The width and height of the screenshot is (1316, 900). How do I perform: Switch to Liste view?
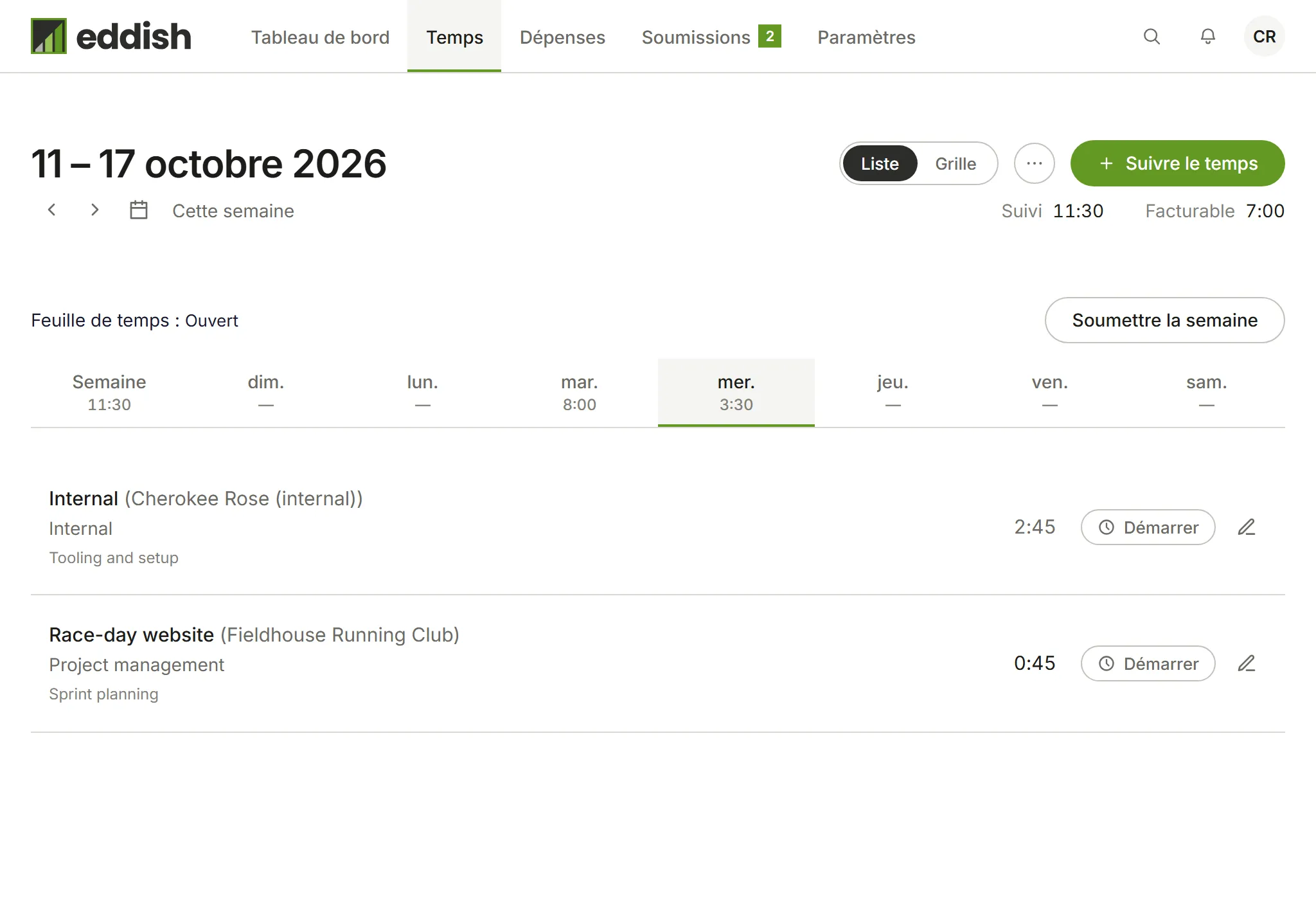pos(880,163)
